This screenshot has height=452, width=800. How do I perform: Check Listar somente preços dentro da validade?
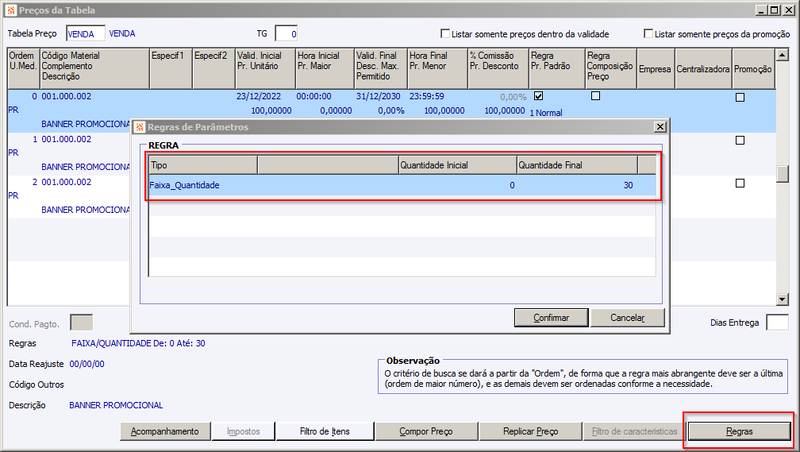coord(445,34)
